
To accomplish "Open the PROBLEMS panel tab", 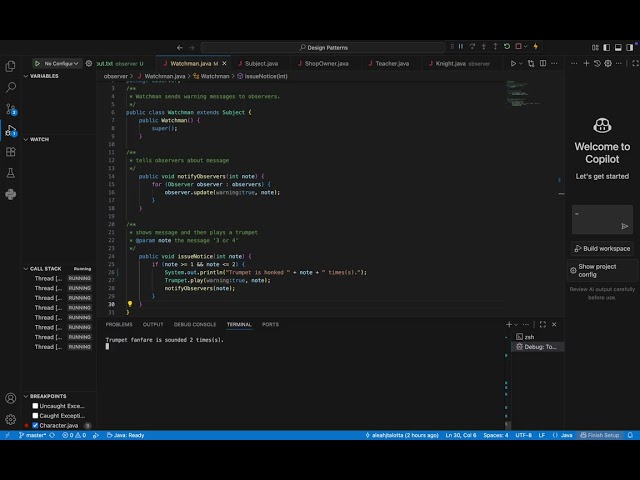I will (119, 324).
